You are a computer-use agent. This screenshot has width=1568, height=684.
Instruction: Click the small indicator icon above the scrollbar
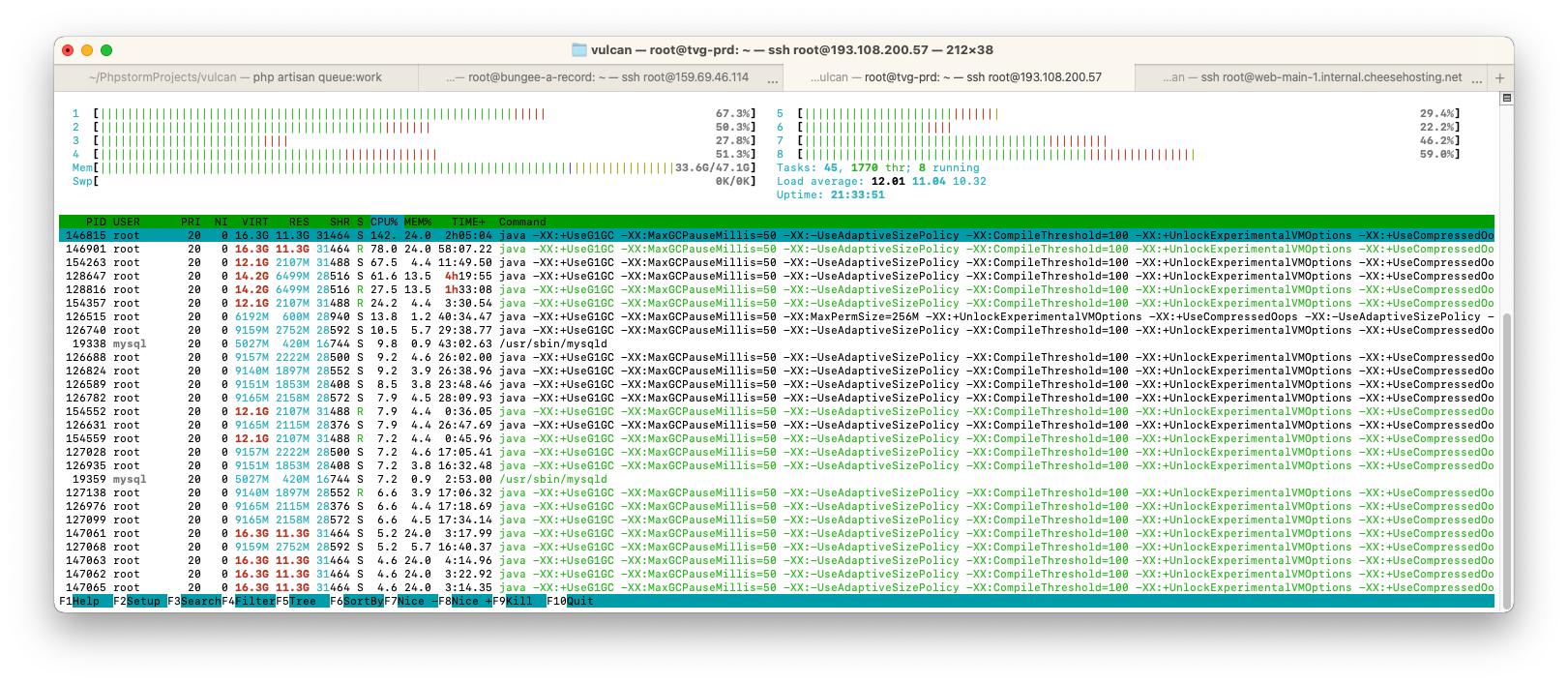[1506, 98]
